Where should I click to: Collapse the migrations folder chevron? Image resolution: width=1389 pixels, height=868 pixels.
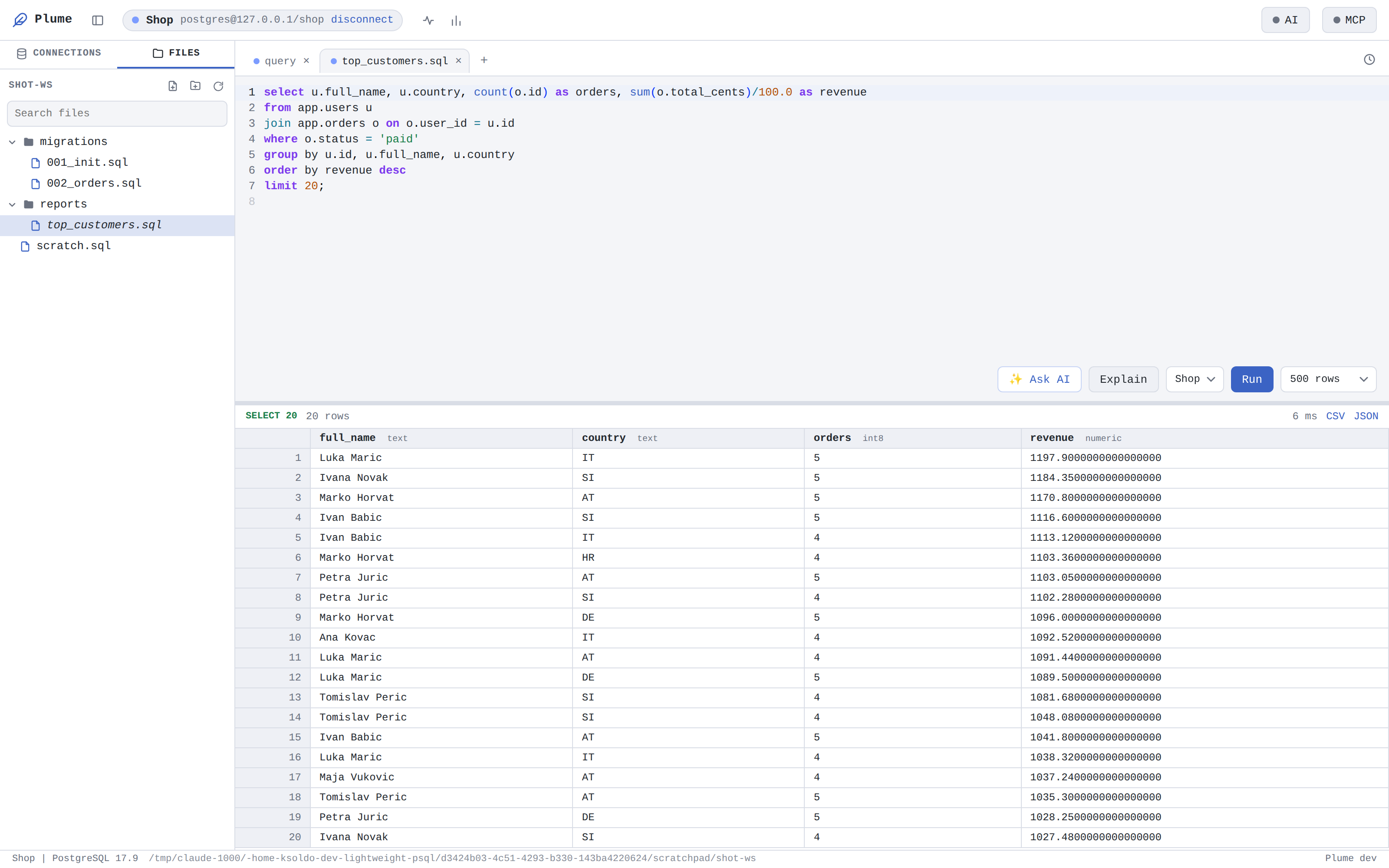tap(12, 142)
